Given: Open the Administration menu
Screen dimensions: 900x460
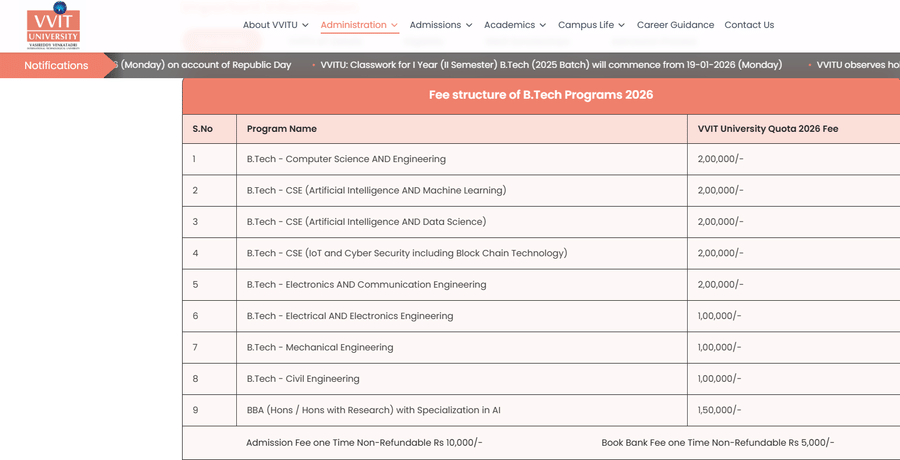Looking at the screenshot, I should pos(359,25).
